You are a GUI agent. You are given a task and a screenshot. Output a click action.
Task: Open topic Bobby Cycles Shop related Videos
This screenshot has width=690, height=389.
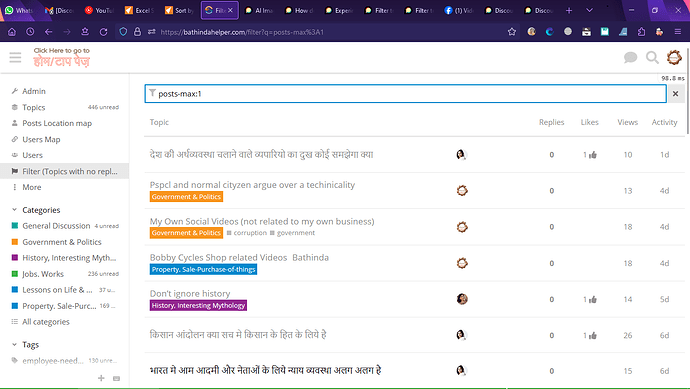(x=239, y=257)
